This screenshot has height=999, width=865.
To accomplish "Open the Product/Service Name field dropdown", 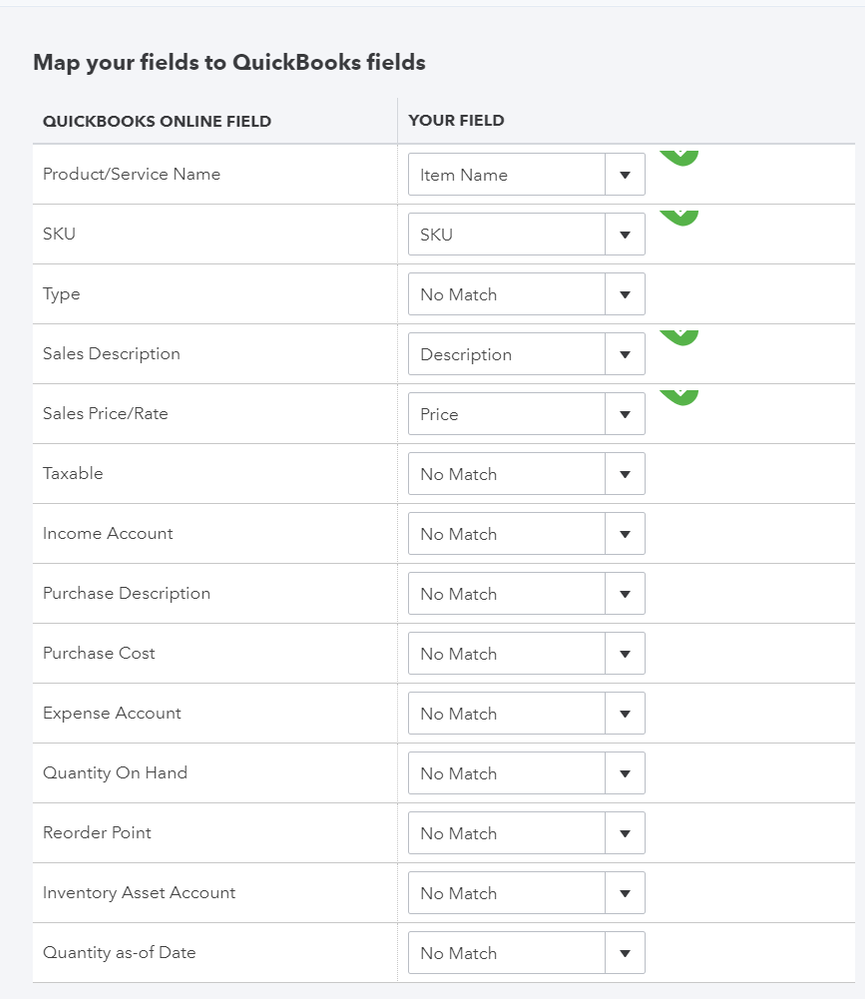I will coord(526,175).
